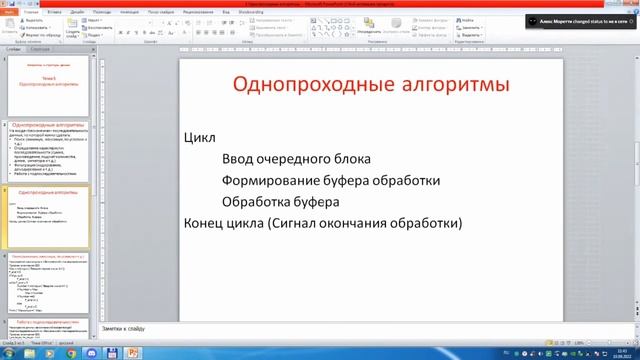This screenshot has width=640, height=360.
Task: Select slide 2 thumbnail in the panel
Action: (48, 152)
